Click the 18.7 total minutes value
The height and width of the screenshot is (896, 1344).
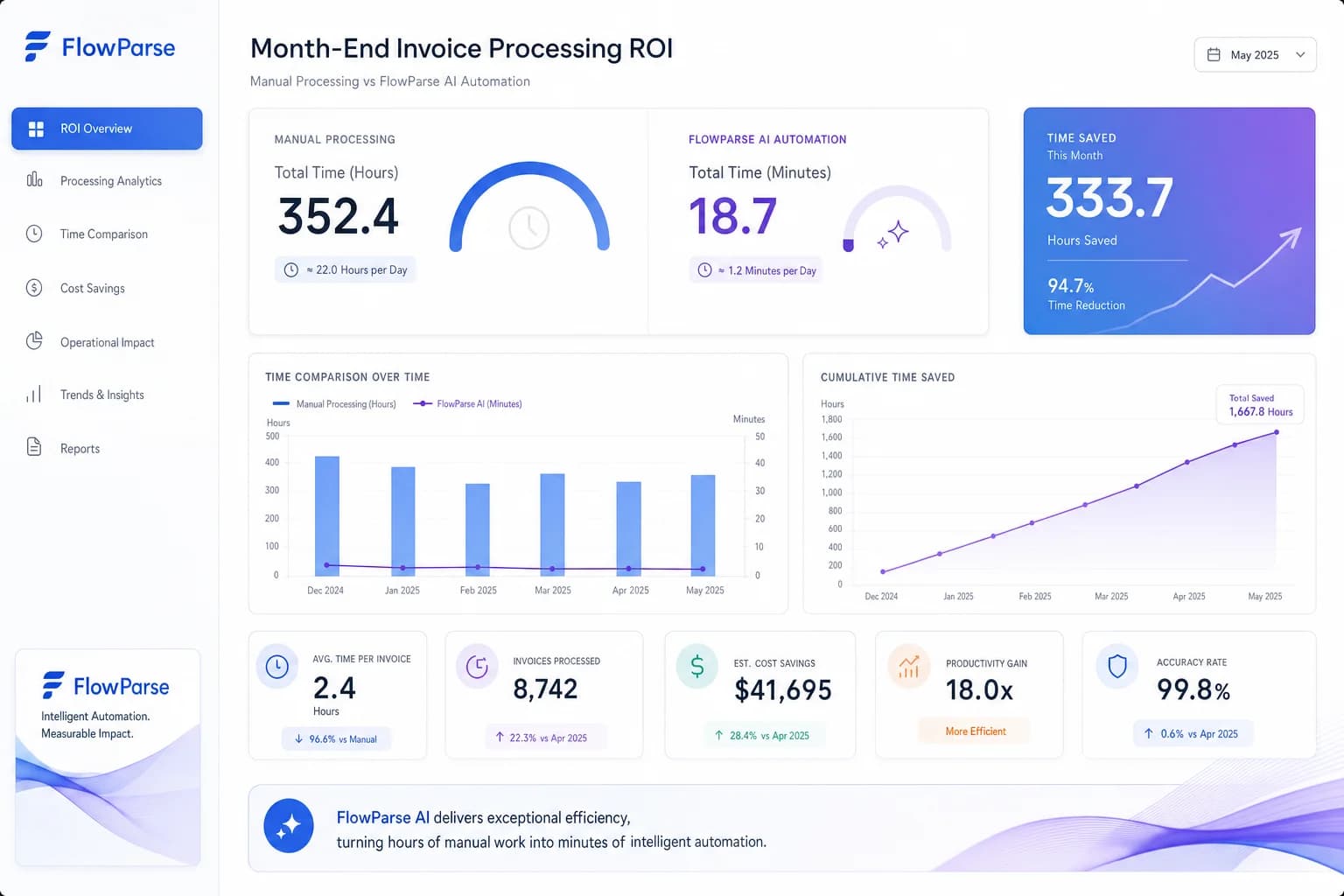click(732, 216)
